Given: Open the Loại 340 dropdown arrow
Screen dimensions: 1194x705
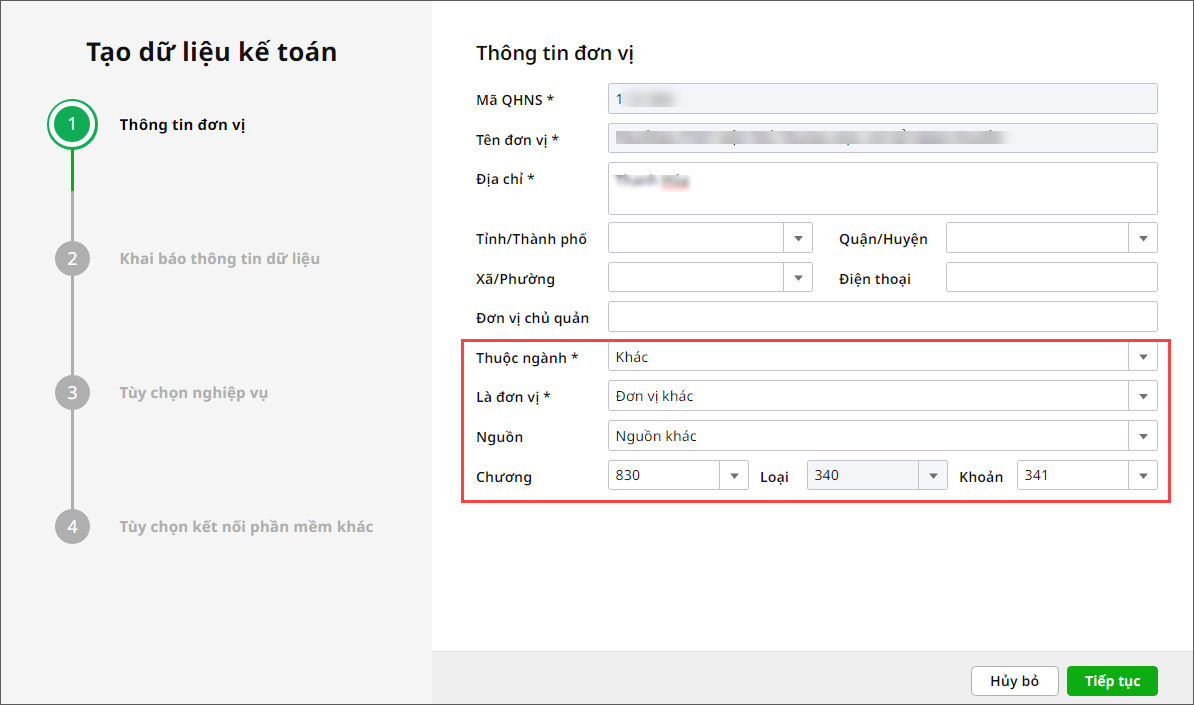Looking at the screenshot, I should point(933,476).
